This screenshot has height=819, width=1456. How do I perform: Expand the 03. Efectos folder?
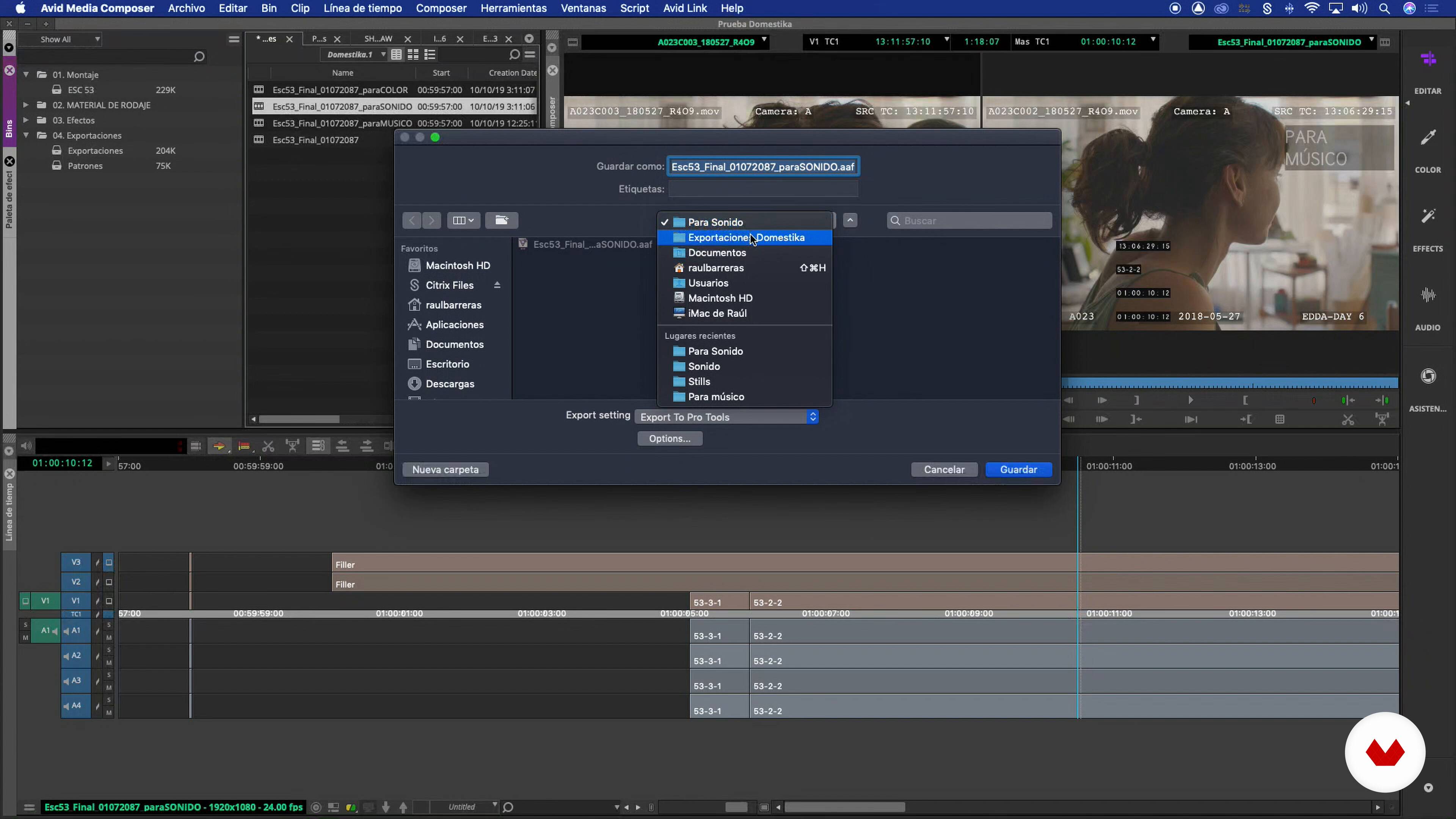click(x=26, y=121)
